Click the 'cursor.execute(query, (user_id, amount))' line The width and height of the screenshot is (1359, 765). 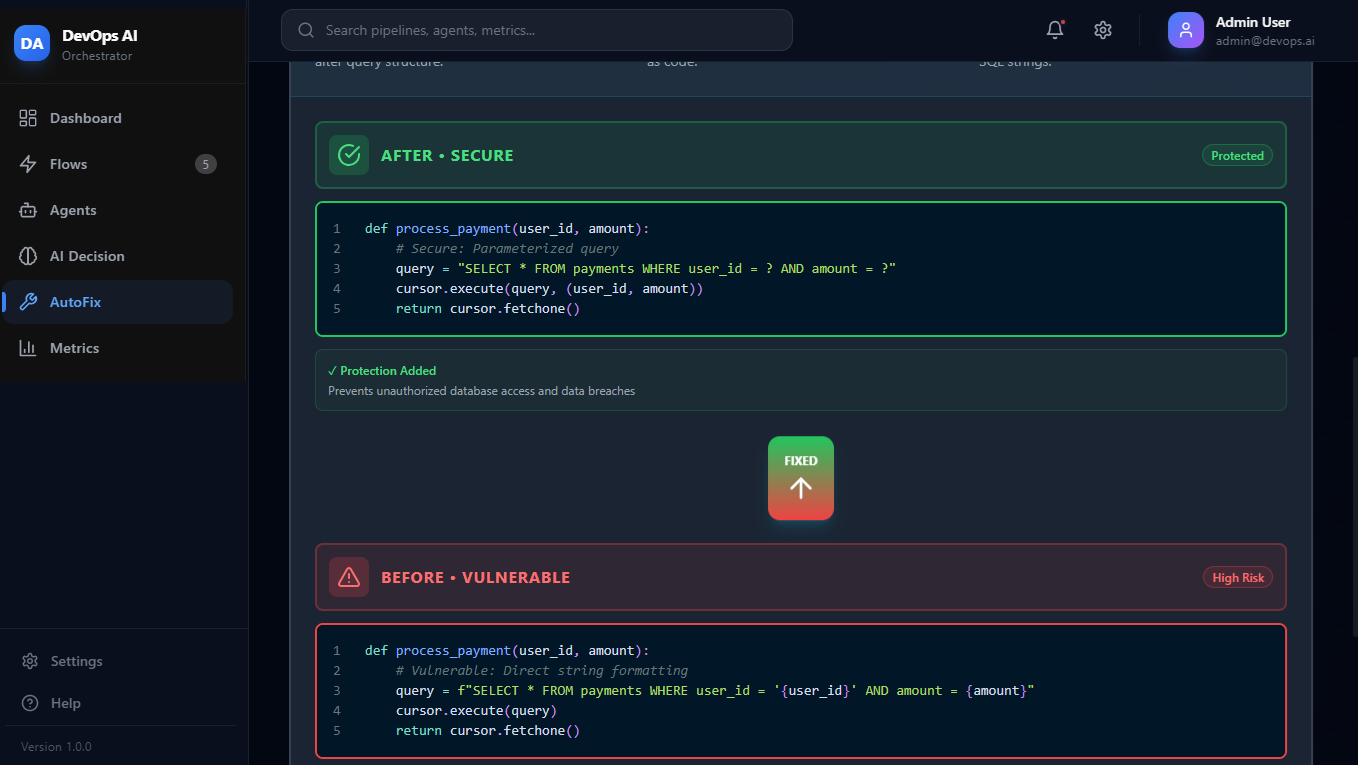point(549,288)
